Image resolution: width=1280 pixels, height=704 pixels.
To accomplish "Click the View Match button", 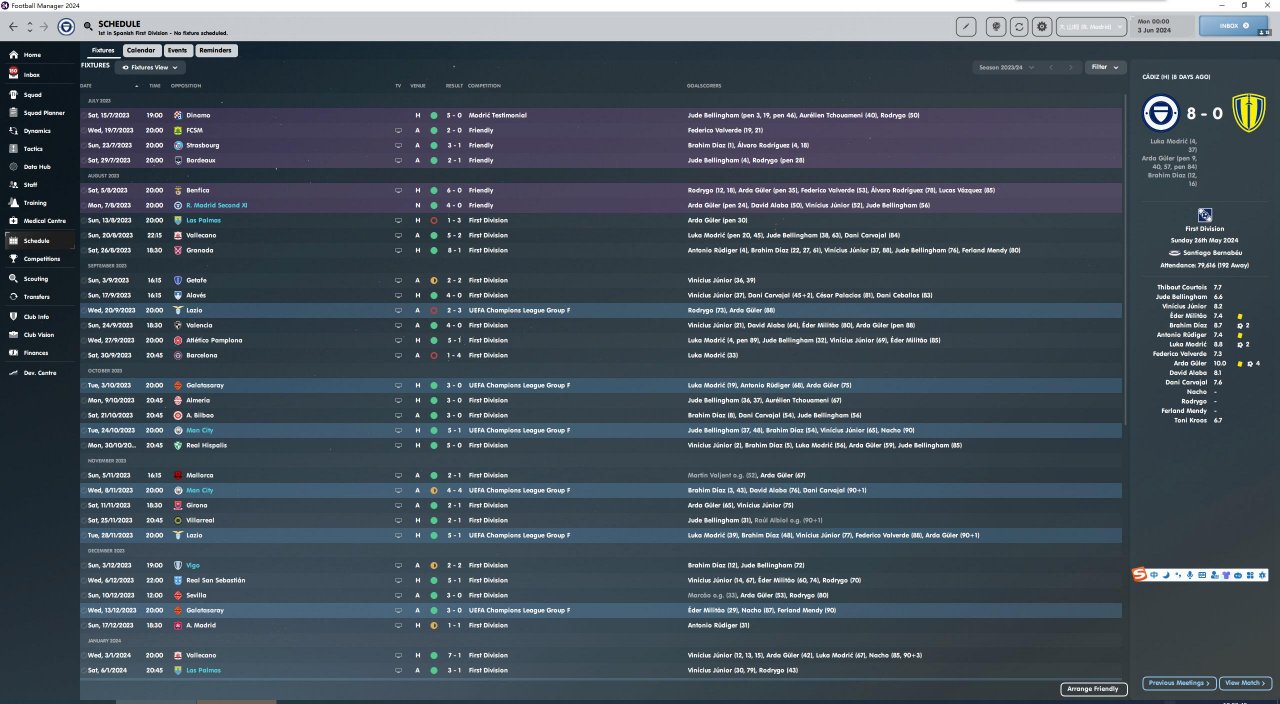I will tap(1245, 683).
